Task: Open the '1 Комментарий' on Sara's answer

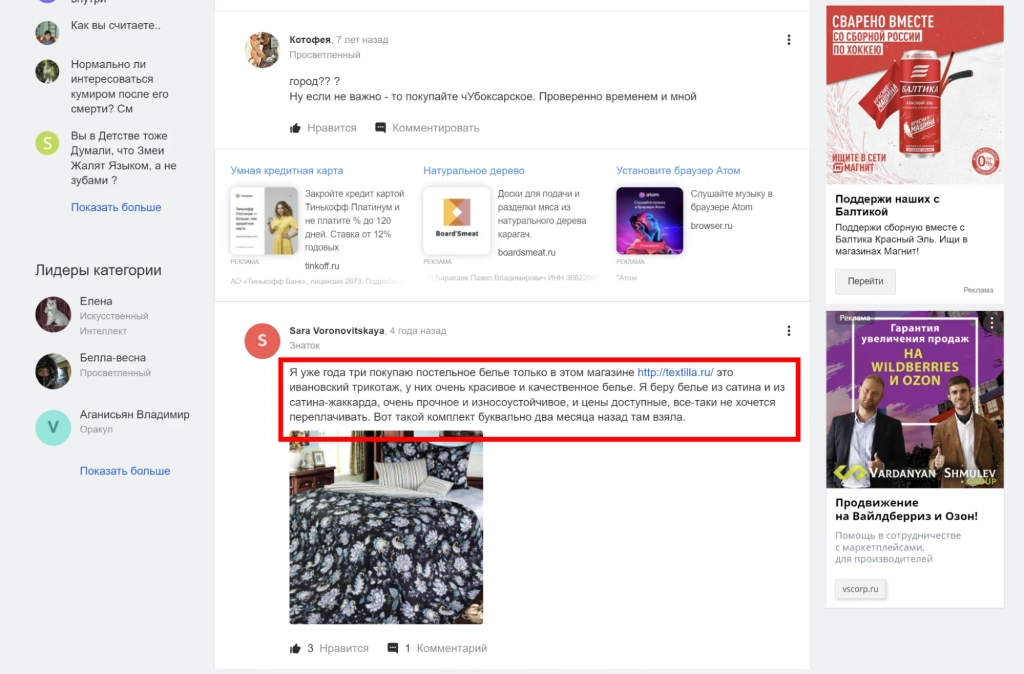Action: tap(446, 649)
